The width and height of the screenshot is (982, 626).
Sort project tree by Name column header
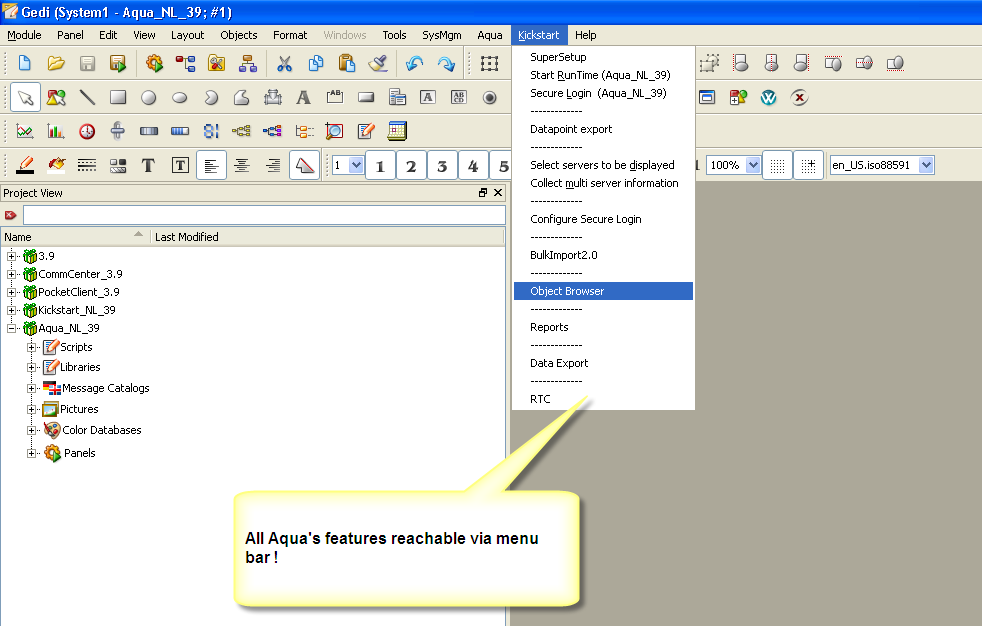point(75,237)
